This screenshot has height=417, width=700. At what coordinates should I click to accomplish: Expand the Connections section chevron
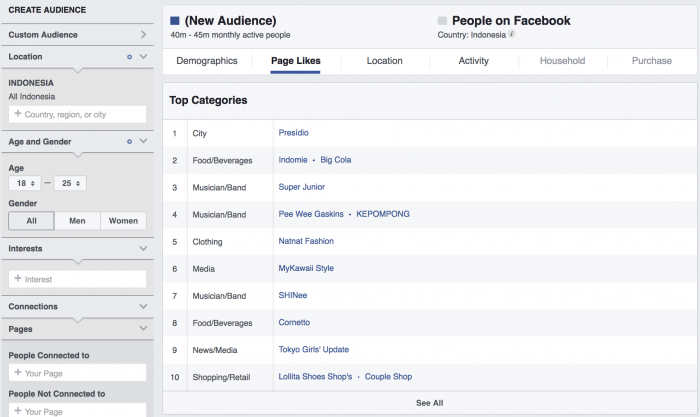tap(144, 306)
